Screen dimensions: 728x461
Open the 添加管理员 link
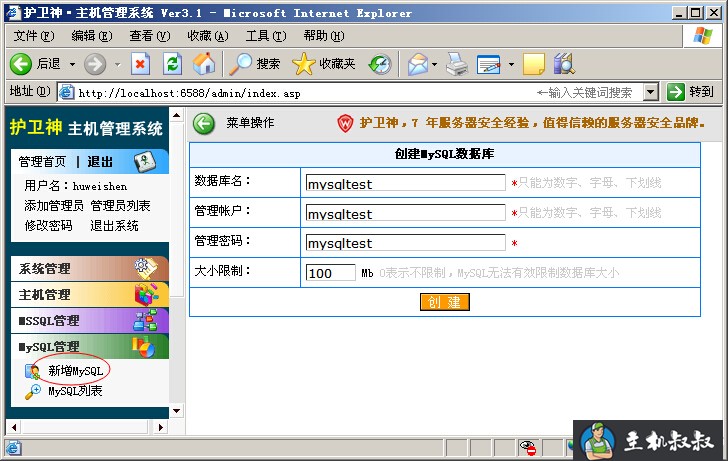(x=54, y=206)
